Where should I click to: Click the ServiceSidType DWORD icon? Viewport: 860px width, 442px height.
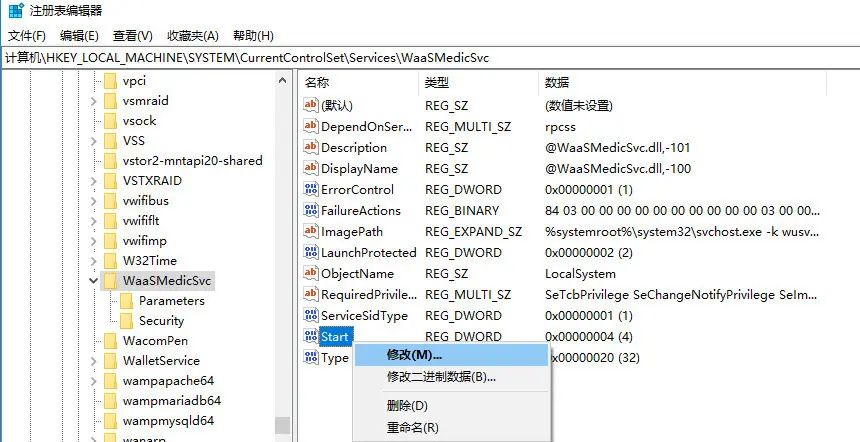pyautogui.click(x=310, y=315)
